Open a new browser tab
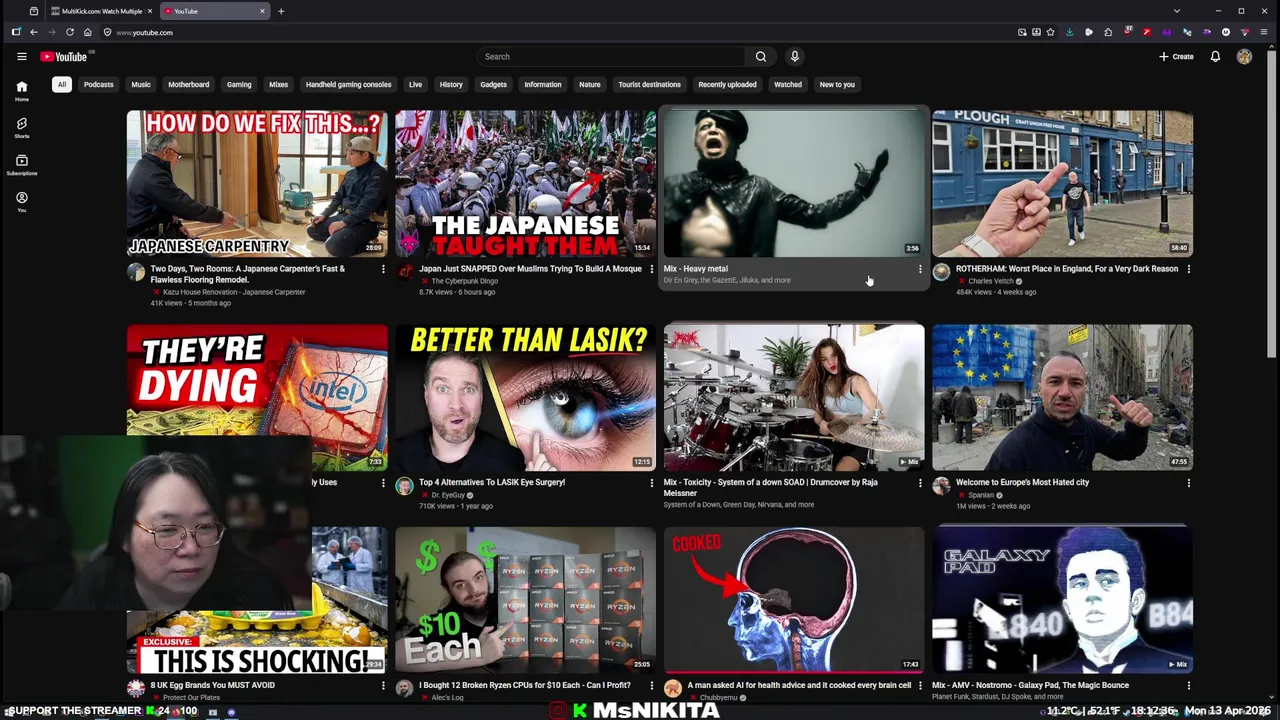Image resolution: width=1280 pixels, height=720 pixels. 281,11
